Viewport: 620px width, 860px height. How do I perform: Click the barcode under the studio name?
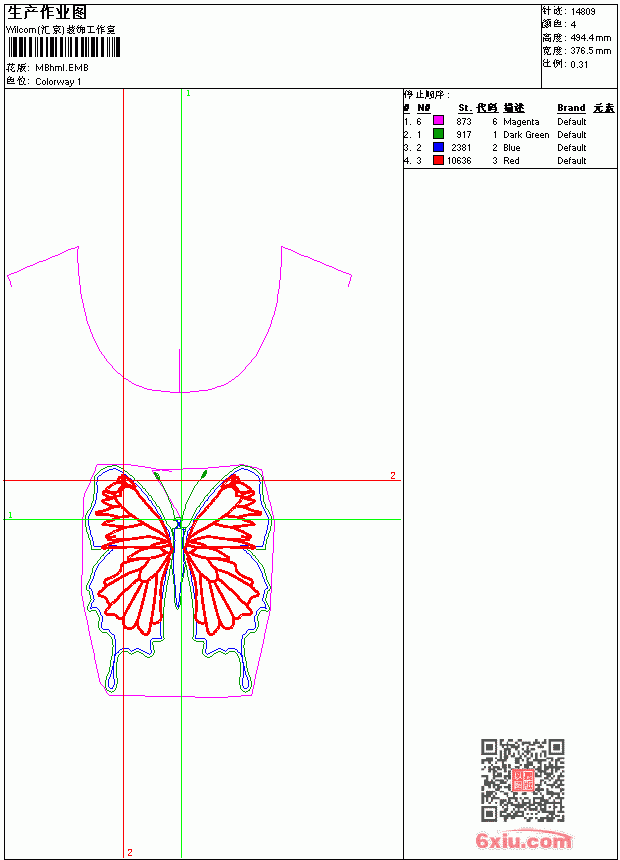click(x=64, y=47)
